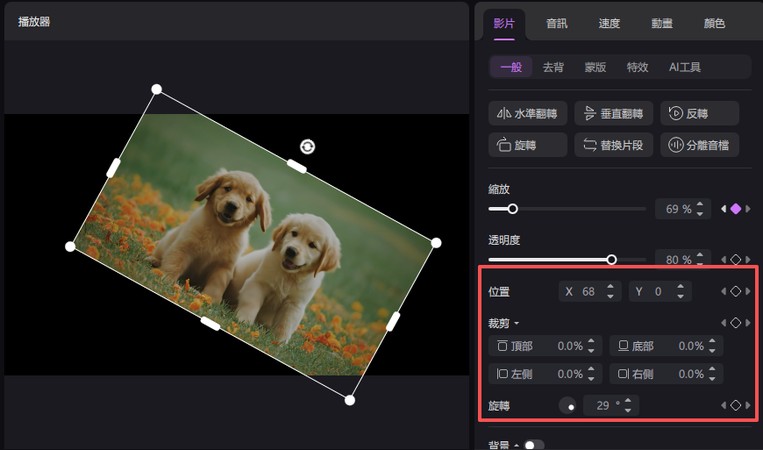Click the X position field showing 68
The width and height of the screenshot is (763, 450).
click(x=590, y=291)
